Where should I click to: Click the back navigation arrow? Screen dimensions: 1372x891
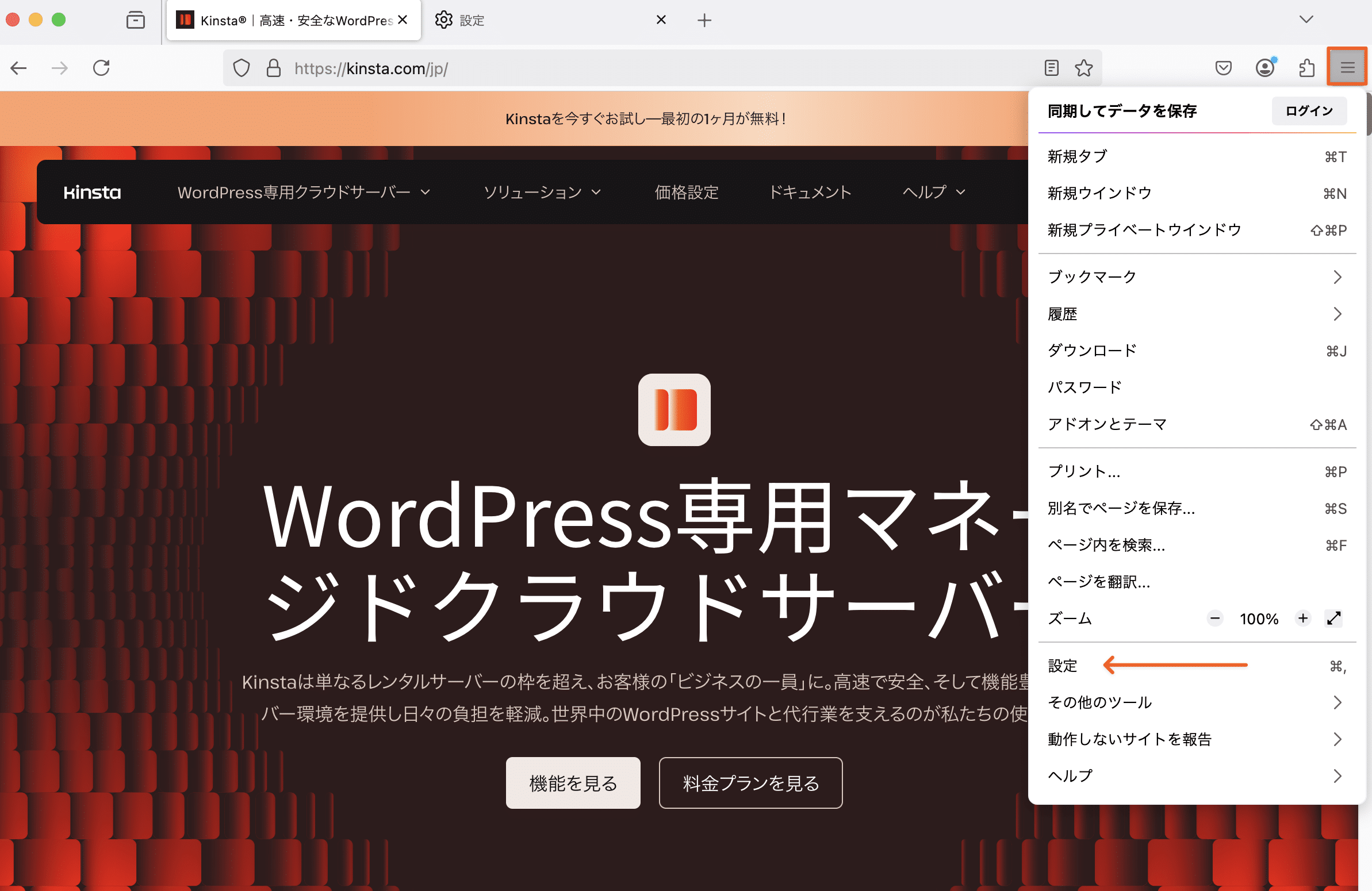coord(18,67)
